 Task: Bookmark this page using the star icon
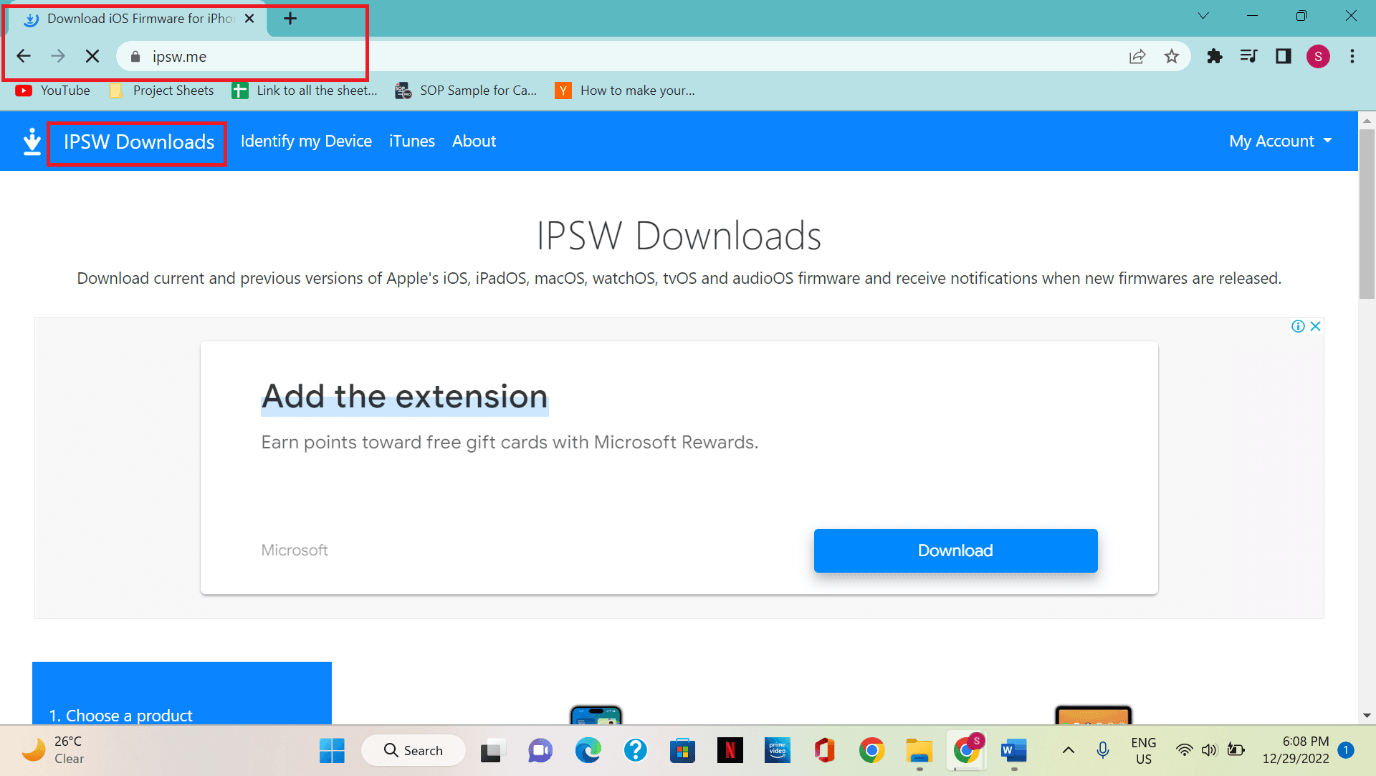click(x=1171, y=56)
